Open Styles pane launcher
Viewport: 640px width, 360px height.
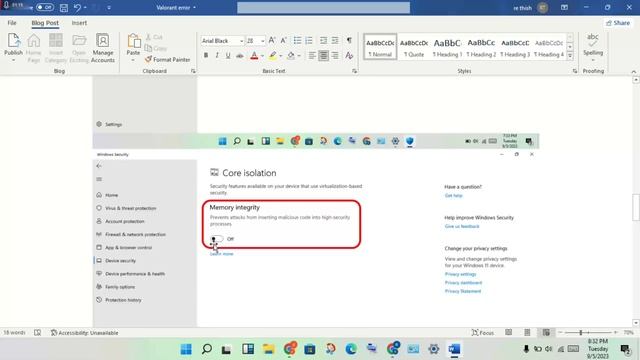tap(575, 71)
